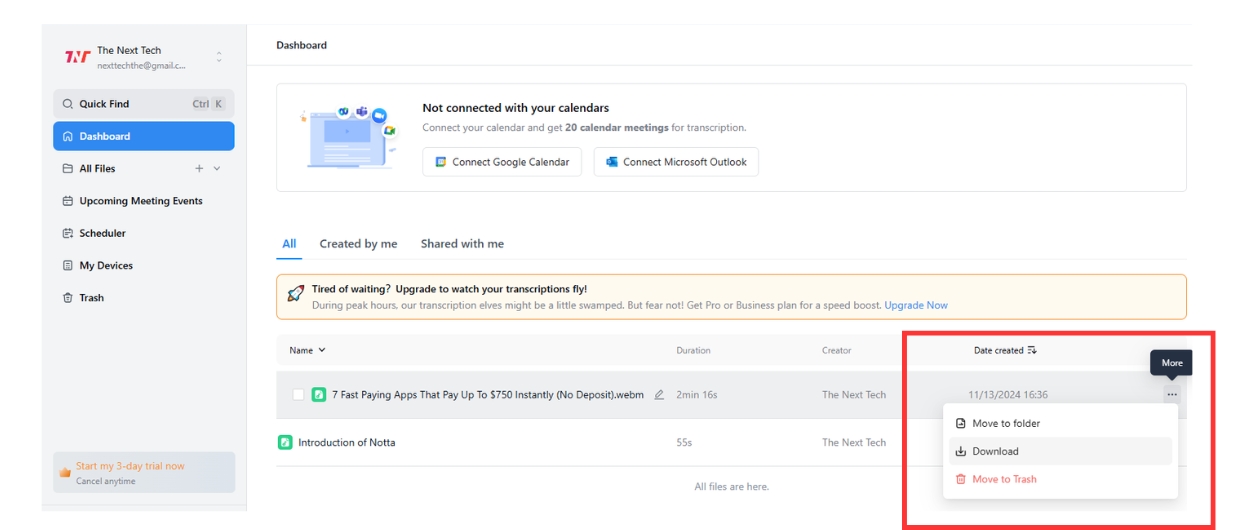The image size is (1245, 530).
Task: Click the Dashboard home icon in the sidebar
Action: (68, 136)
